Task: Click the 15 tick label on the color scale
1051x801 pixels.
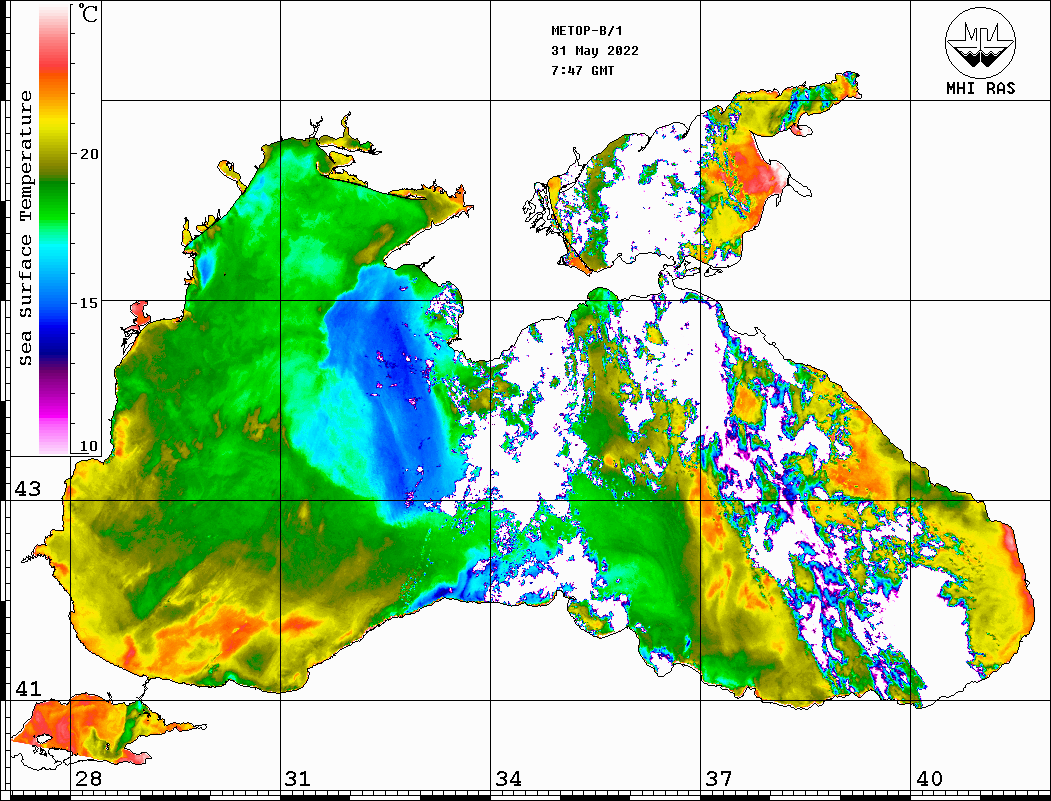Action: 88,303
